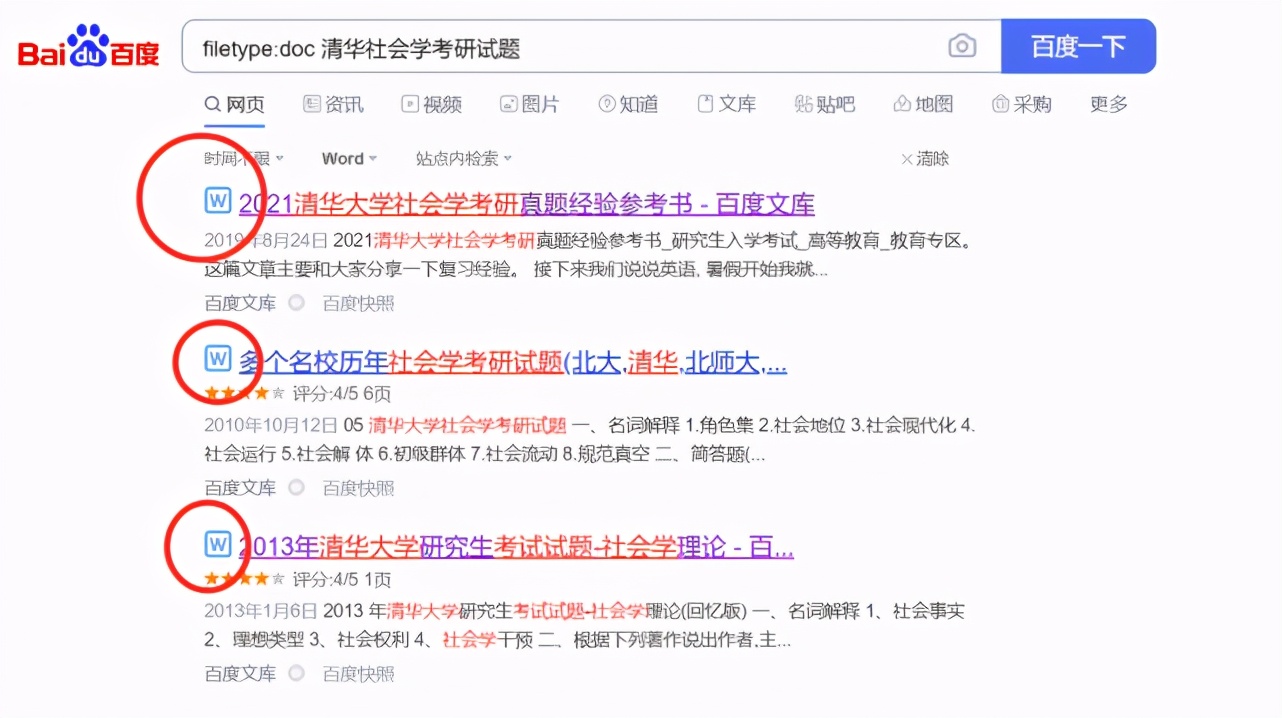This screenshot has width=1282, height=718.
Task: Click the date 2013年1月6日
Action: (x=261, y=610)
